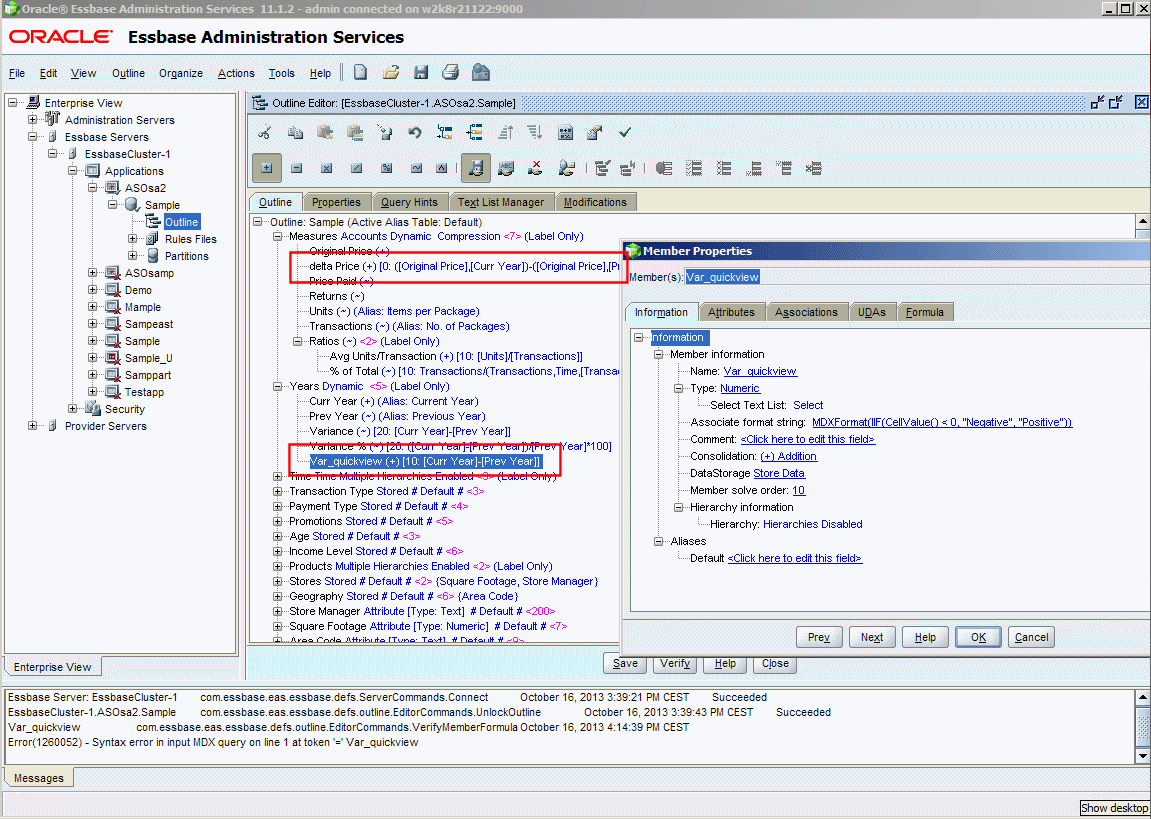
Task: Click the Rules Files node icon
Action: click(152, 239)
